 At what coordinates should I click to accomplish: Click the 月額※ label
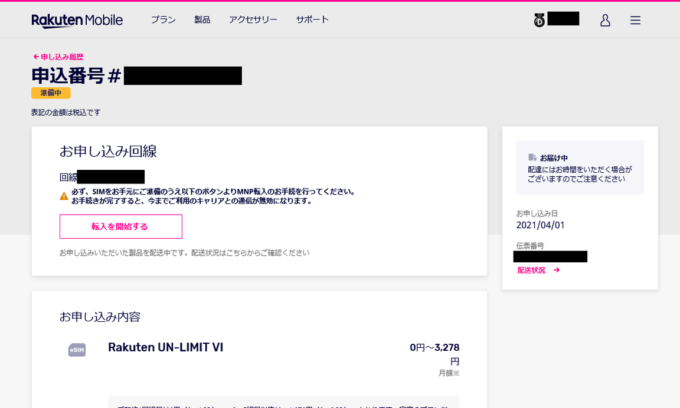449,373
